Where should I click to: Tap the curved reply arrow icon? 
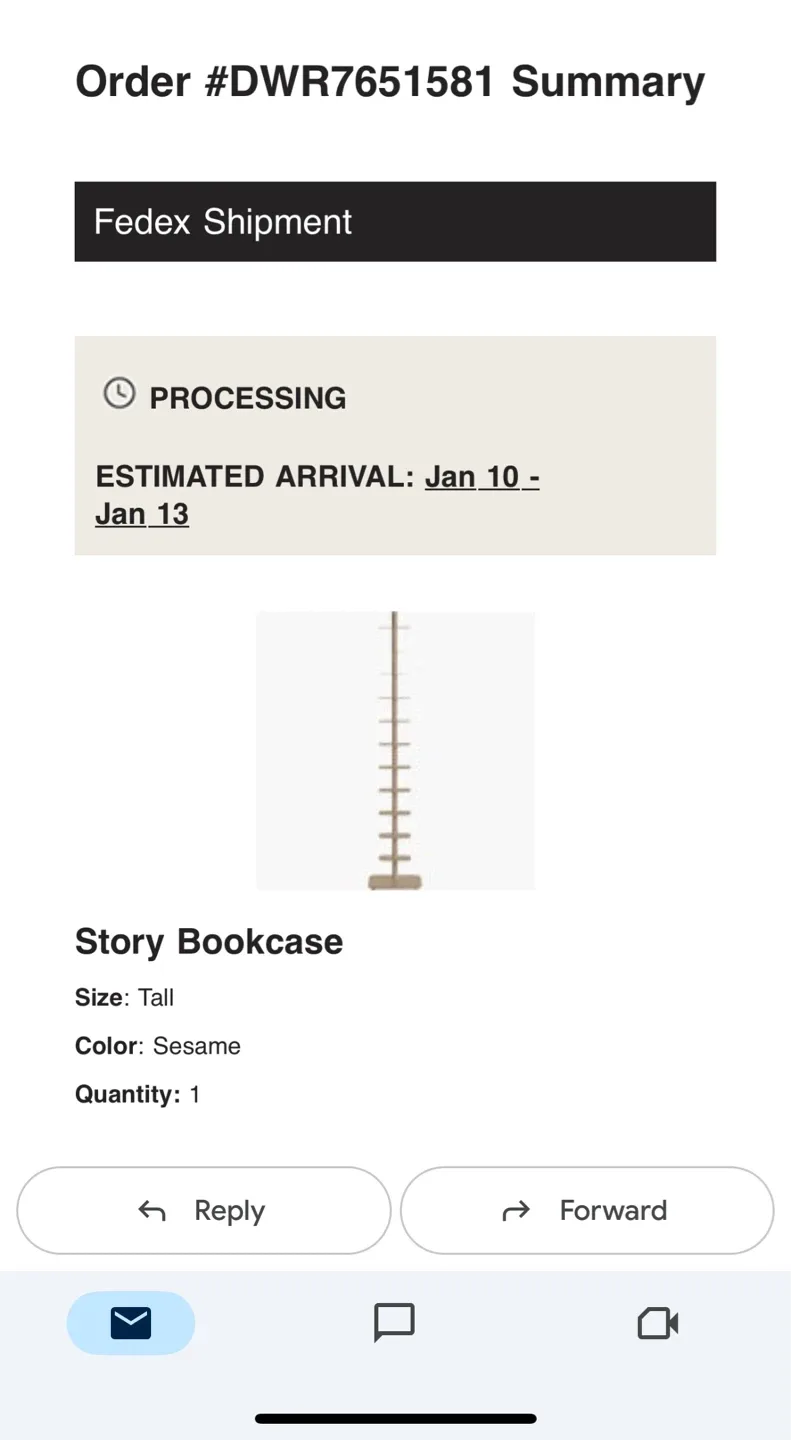(x=152, y=1211)
